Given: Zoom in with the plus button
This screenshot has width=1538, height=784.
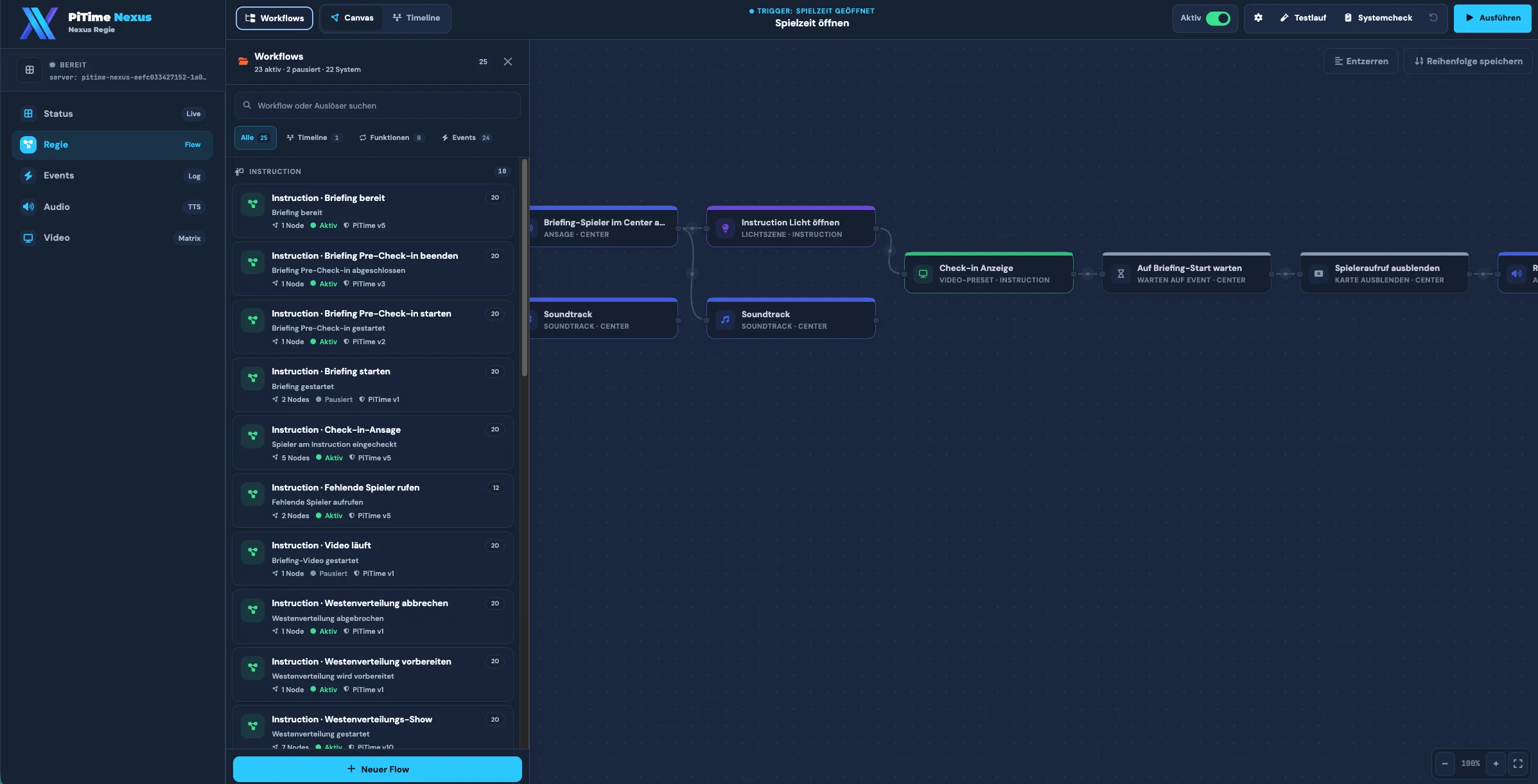Looking at the screenshot, I should pyautogui.click(x=1496, y=763).
